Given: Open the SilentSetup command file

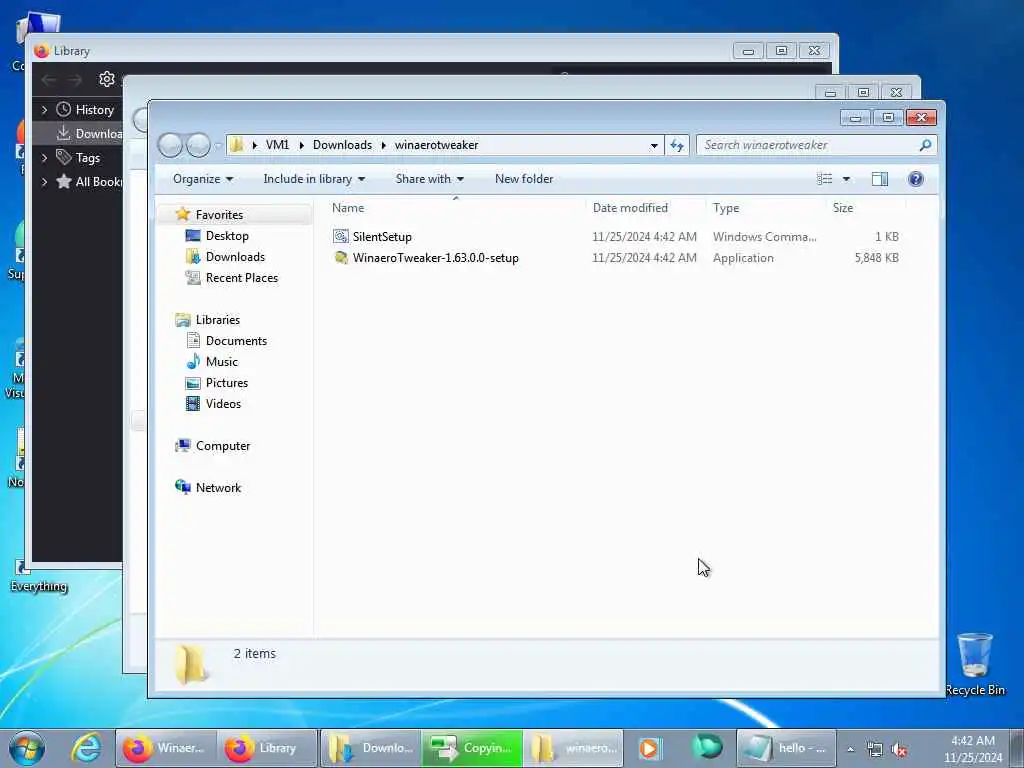Looking at the screenshot, I should point(382,237).
